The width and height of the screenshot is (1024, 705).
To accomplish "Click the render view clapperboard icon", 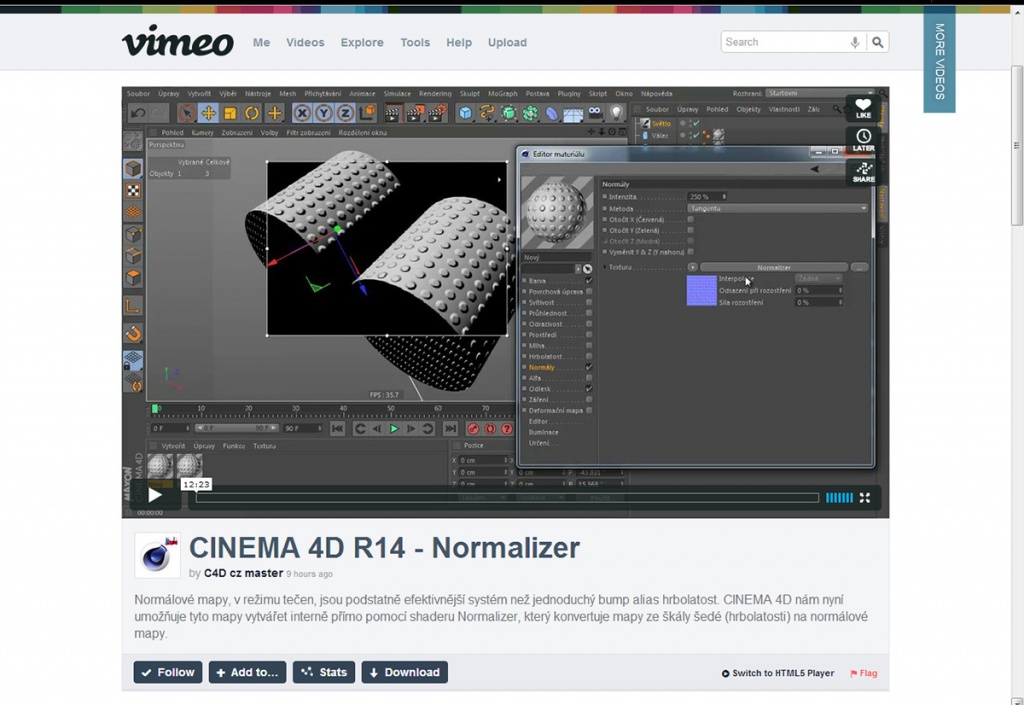I will click(392, 114).
